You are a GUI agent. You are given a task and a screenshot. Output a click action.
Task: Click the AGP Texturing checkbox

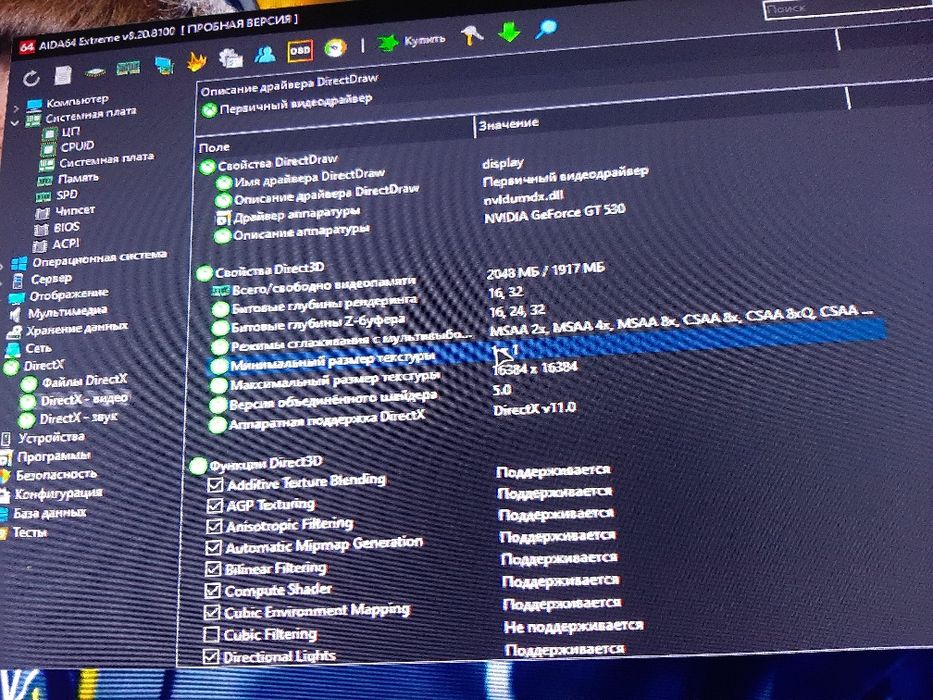(x=214, y=506)
